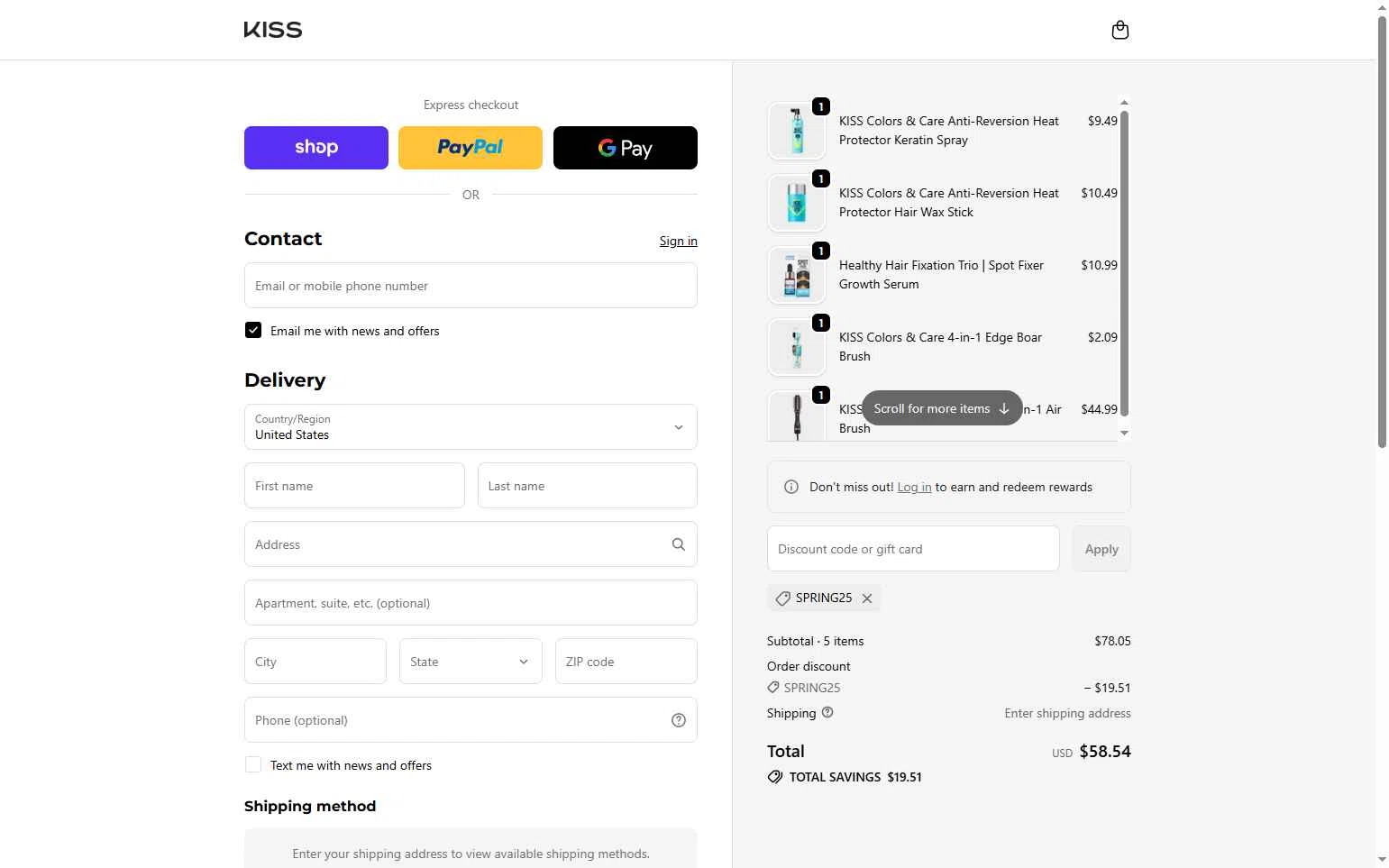Image resolution: width=1389 pixels, height=868 pixels.
Task: Open the shopping bag cart icon
Action: click(x=1119, y=31)
